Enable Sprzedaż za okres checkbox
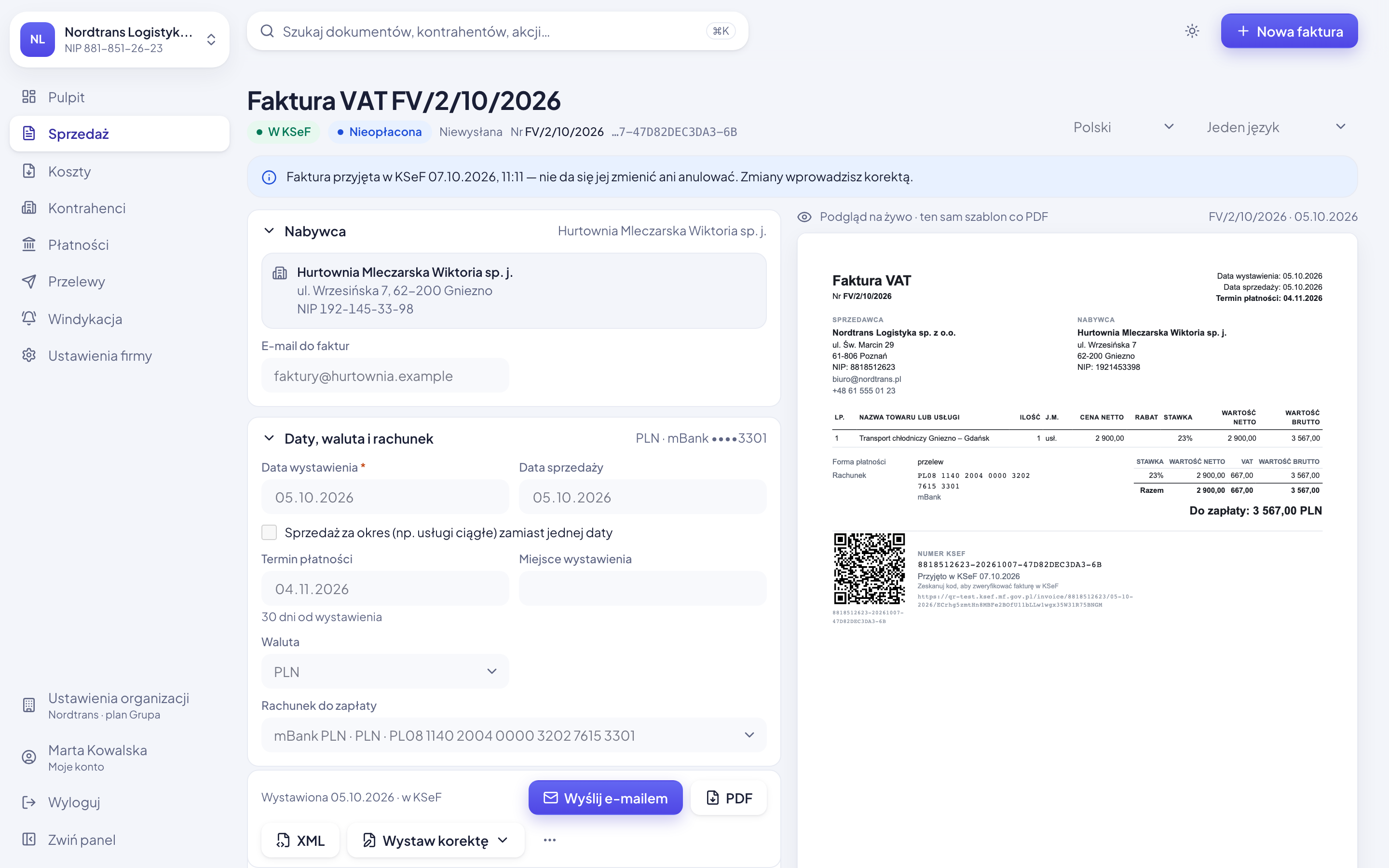 coord(269,532)
